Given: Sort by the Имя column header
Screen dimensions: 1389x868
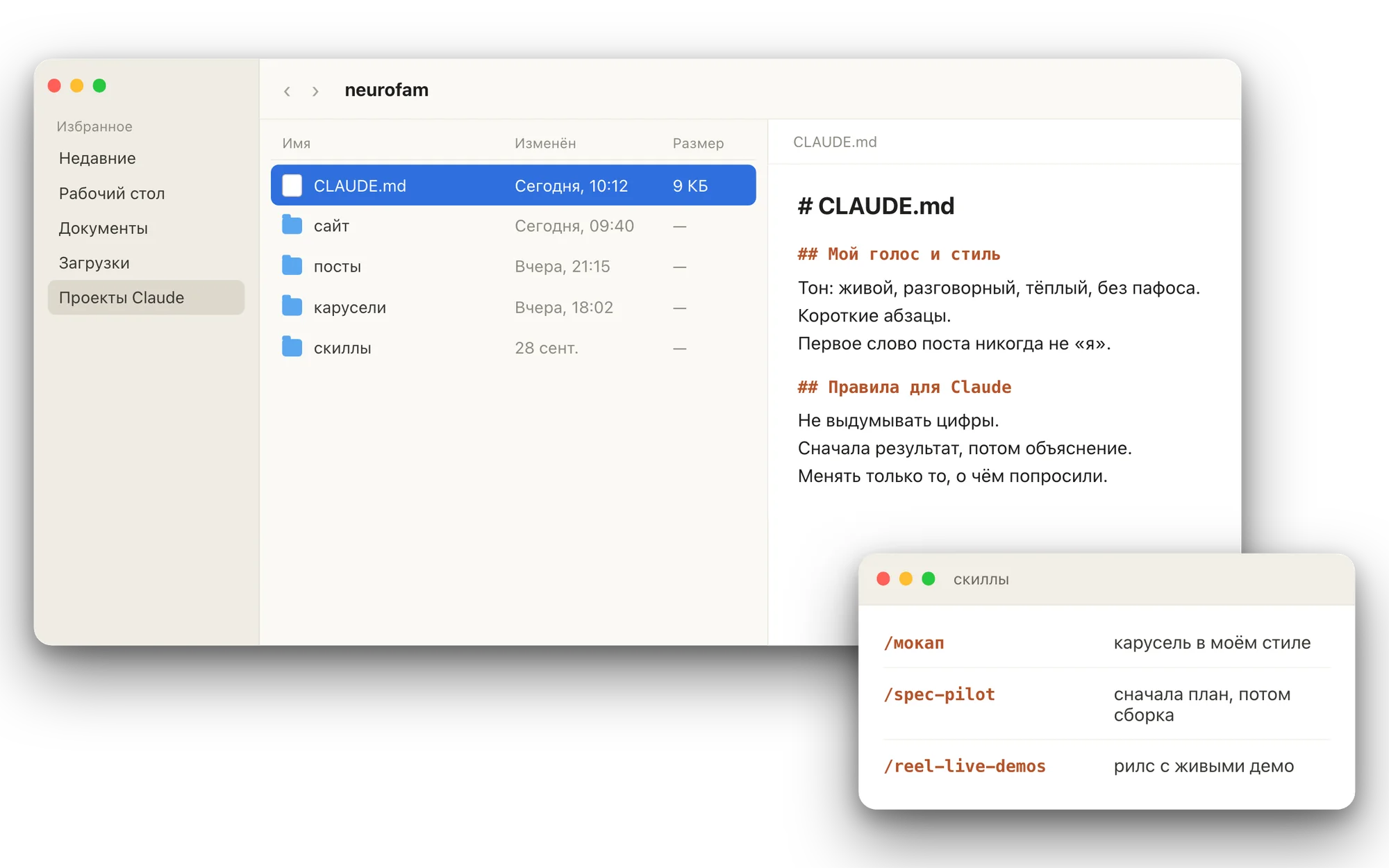Looking at the screenshot, I should pyautogui.click(x=297, y=143).
